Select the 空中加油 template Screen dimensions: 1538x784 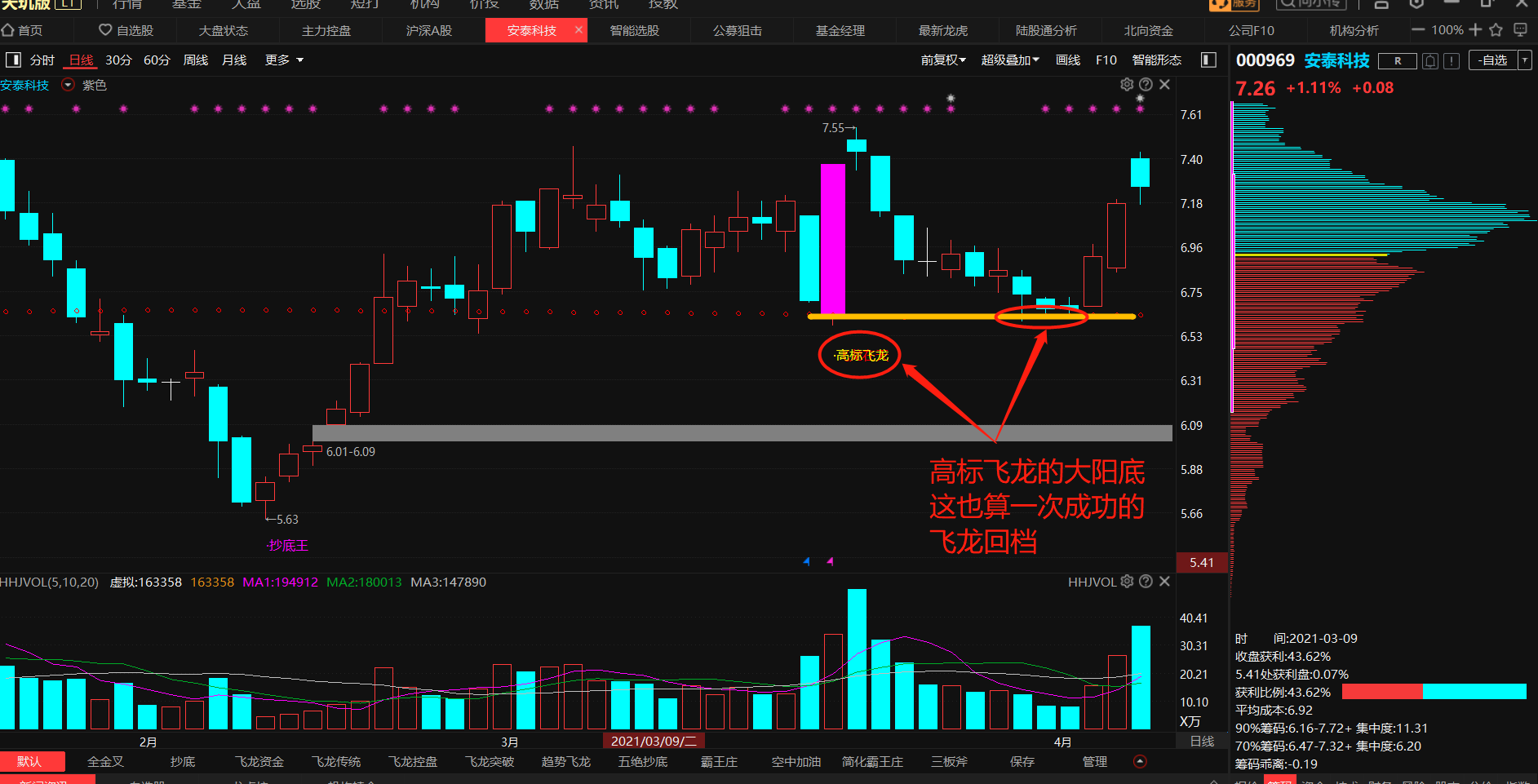pyautogui.click(x=796, y=761)
